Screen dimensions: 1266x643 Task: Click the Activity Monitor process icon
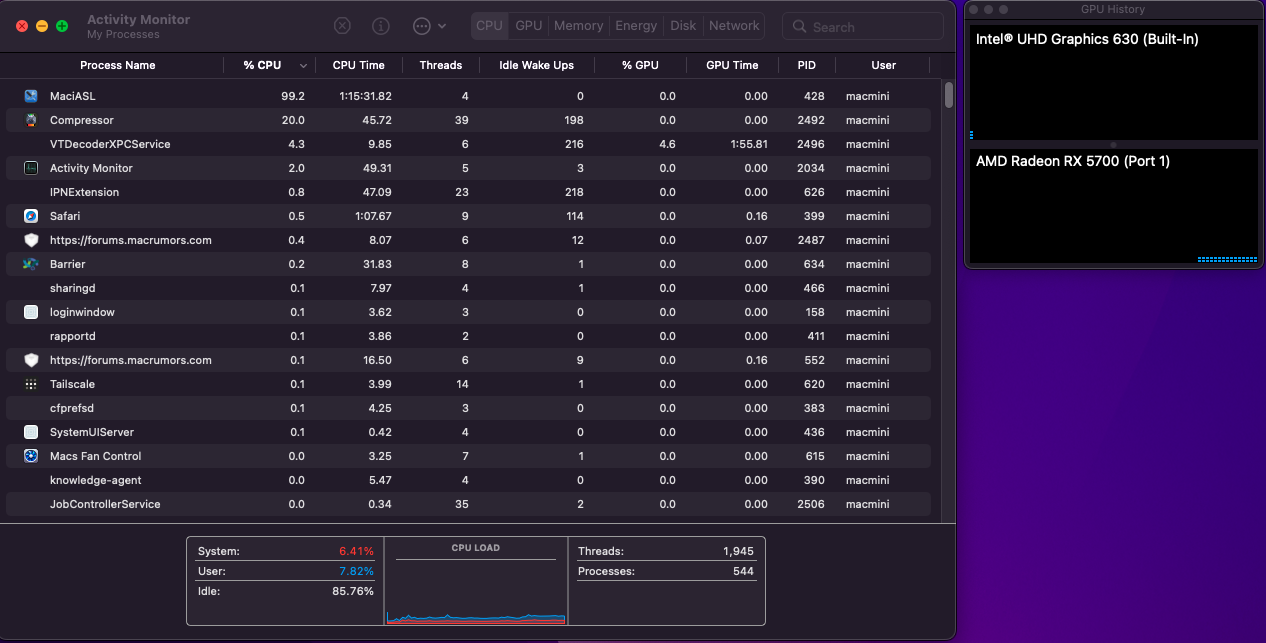click(x=31, y=168)
